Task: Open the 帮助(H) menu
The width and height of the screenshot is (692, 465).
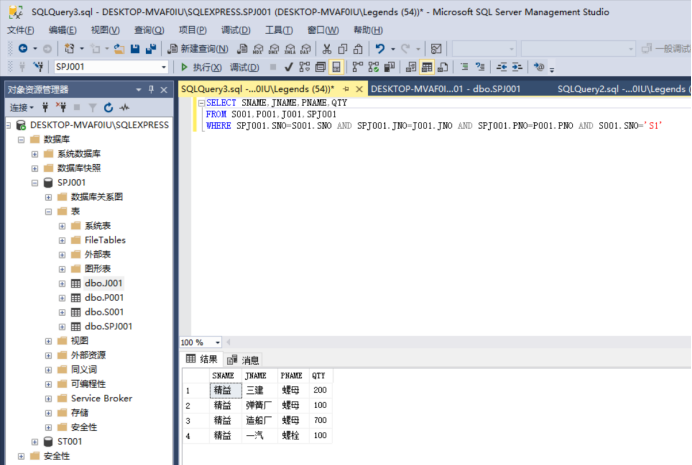Action: coord(368,30)
